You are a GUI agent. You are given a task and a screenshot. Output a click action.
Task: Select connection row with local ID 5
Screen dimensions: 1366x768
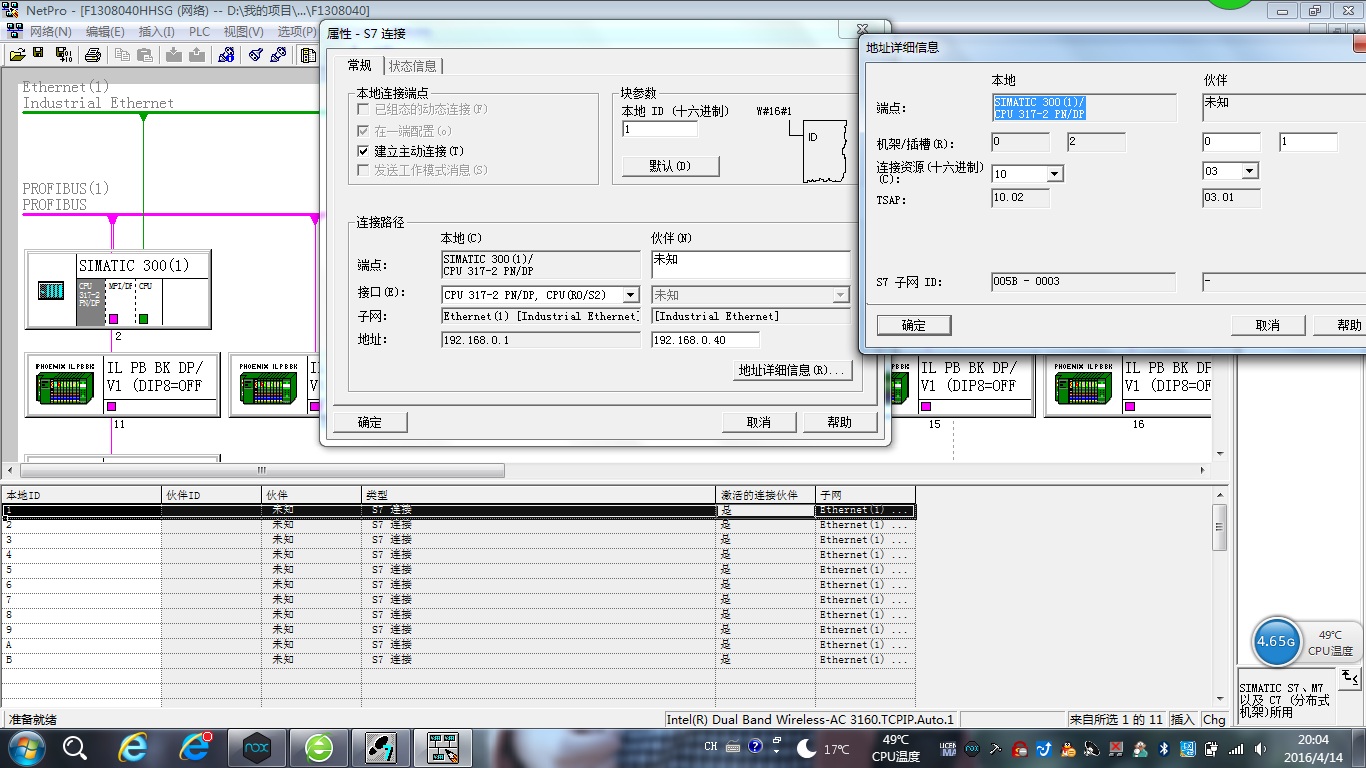[x=458, y=570]
